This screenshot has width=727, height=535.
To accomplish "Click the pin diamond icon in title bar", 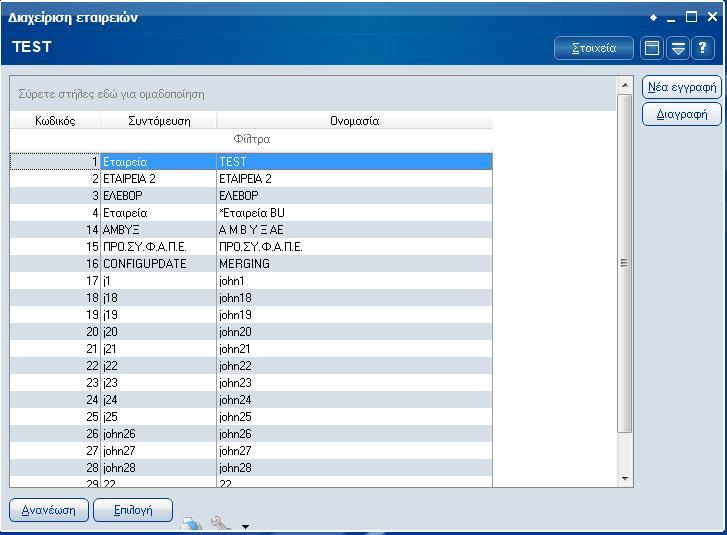I will (x=653, y=18).
